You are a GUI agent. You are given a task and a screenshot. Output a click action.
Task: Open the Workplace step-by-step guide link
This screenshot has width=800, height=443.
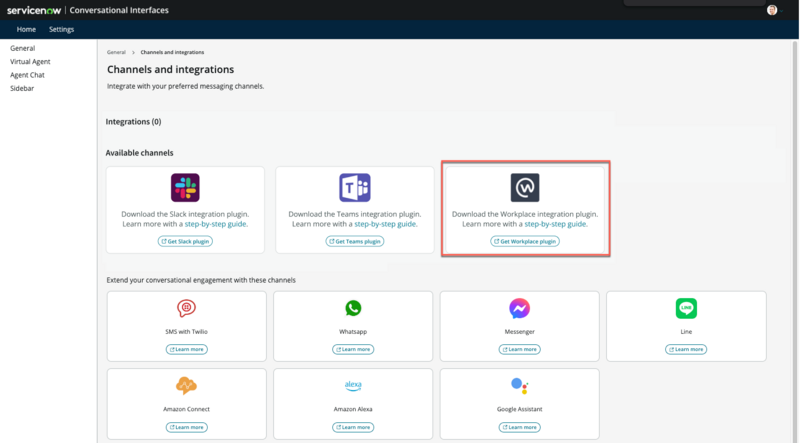click(x=556, y=224)
